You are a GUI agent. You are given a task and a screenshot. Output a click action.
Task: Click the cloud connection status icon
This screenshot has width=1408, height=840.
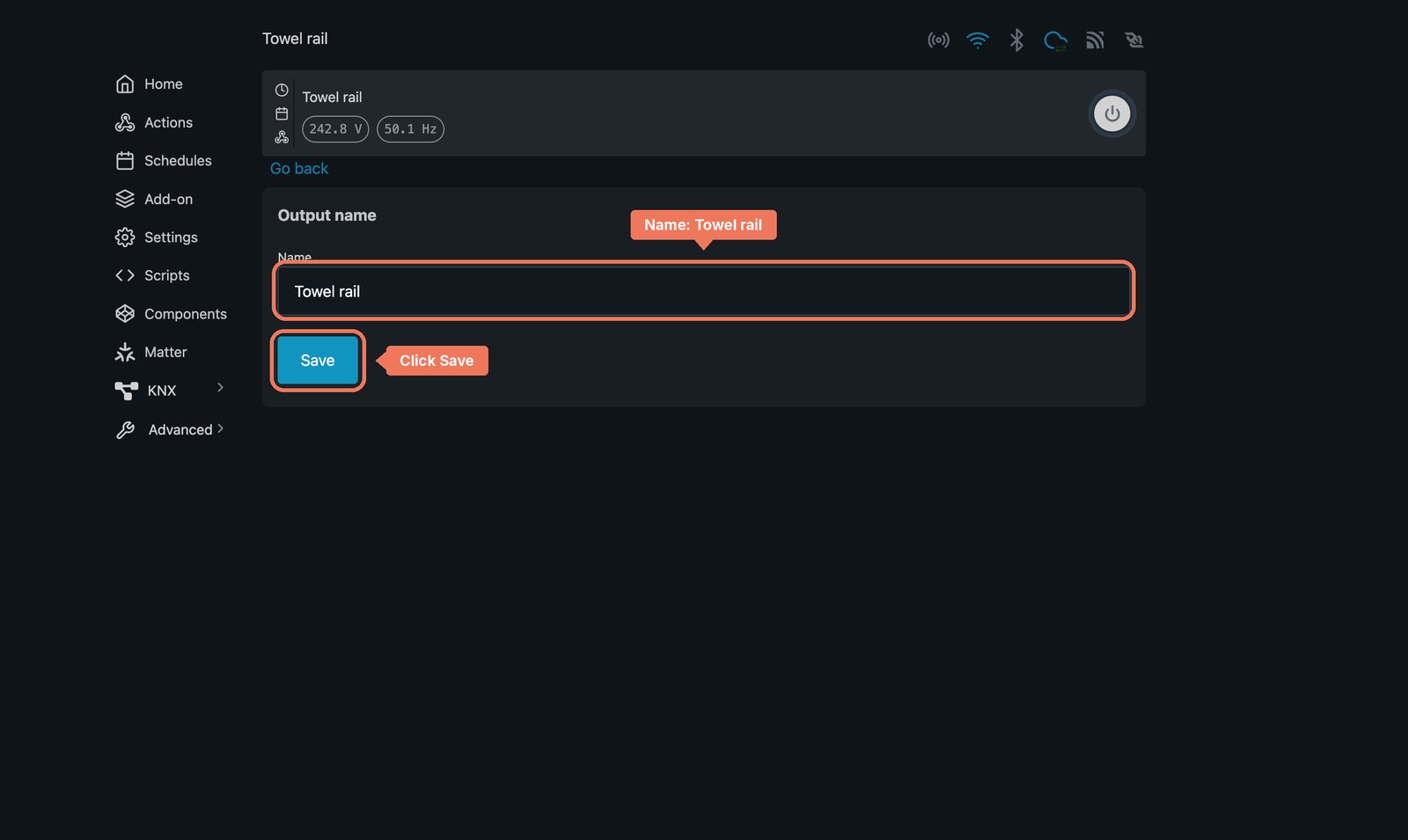pyautogui.click(x=1055, y=40)
